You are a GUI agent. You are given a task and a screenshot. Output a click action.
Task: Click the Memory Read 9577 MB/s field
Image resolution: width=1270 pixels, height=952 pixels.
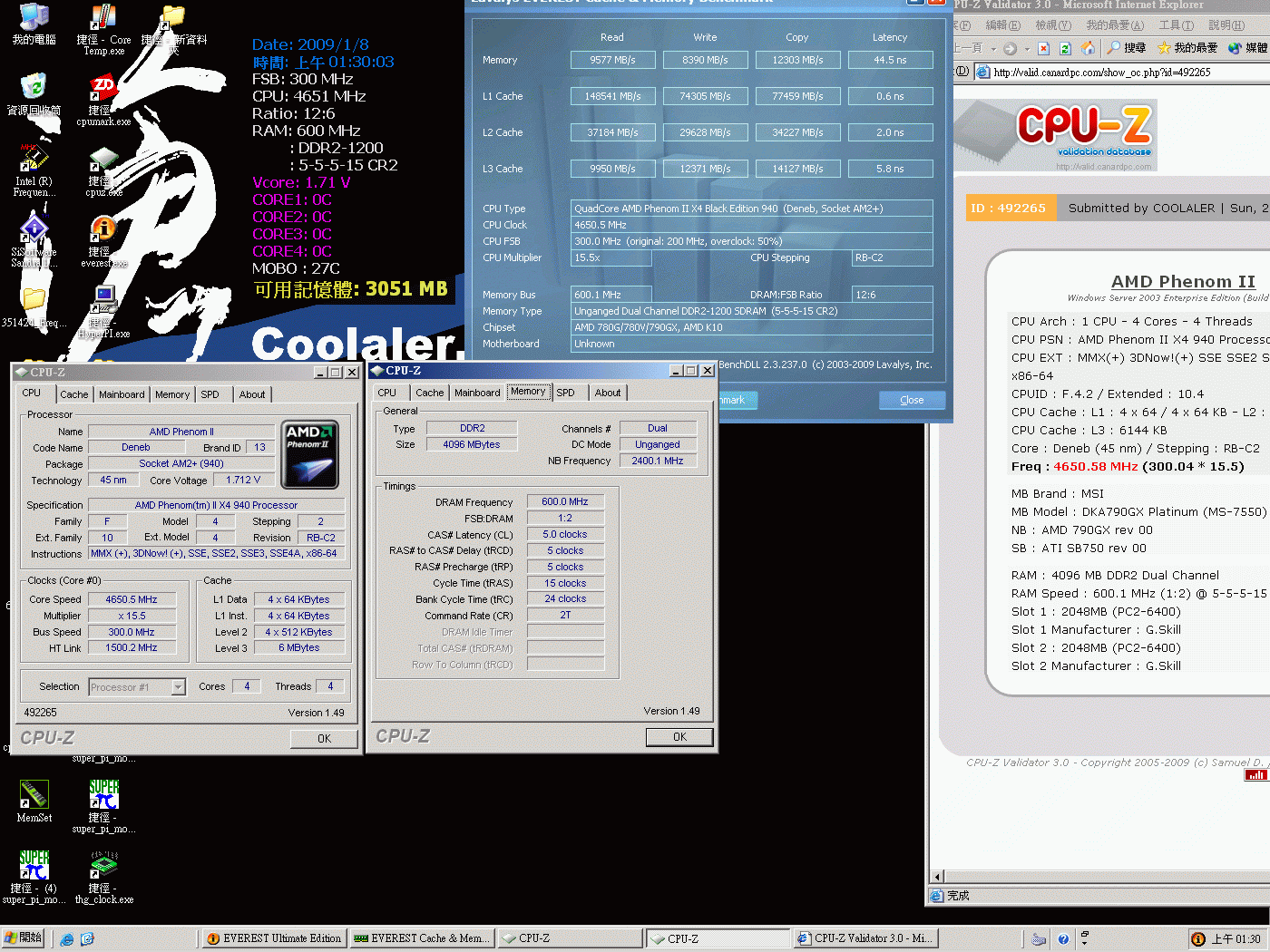pos(612,60)
